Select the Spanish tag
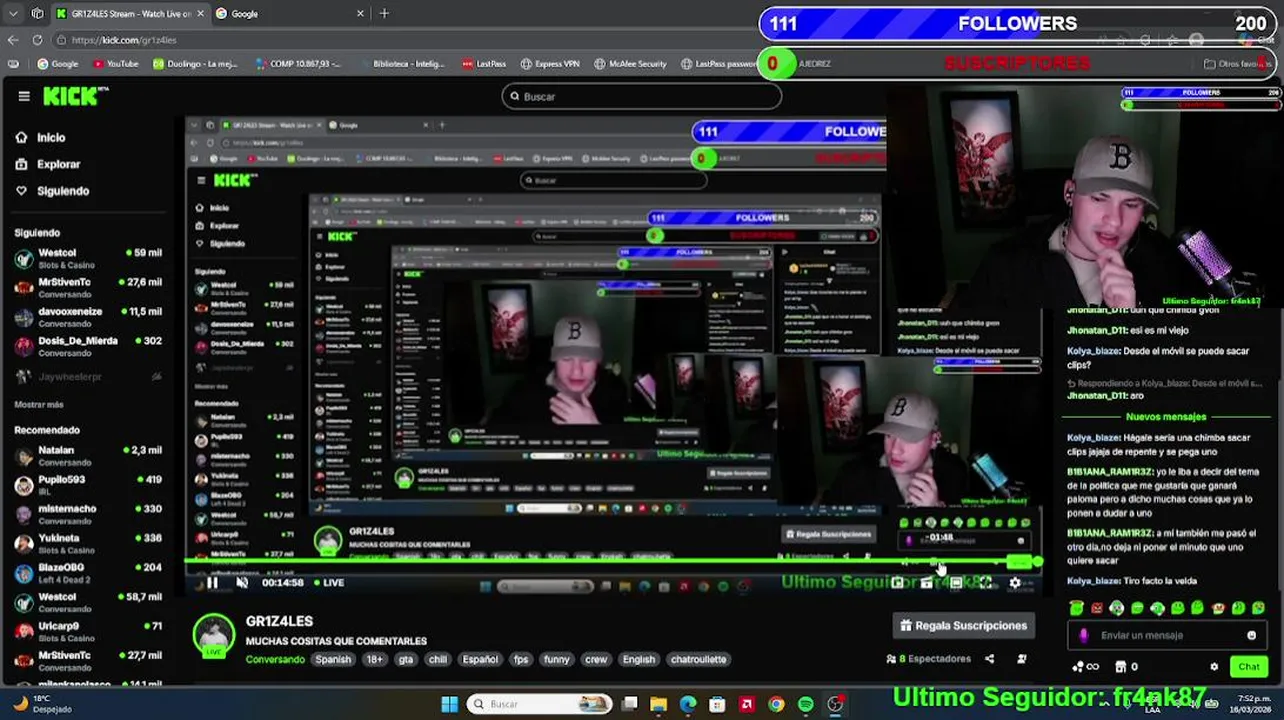Screen dimensions: 1284x720 coord(333,659)
